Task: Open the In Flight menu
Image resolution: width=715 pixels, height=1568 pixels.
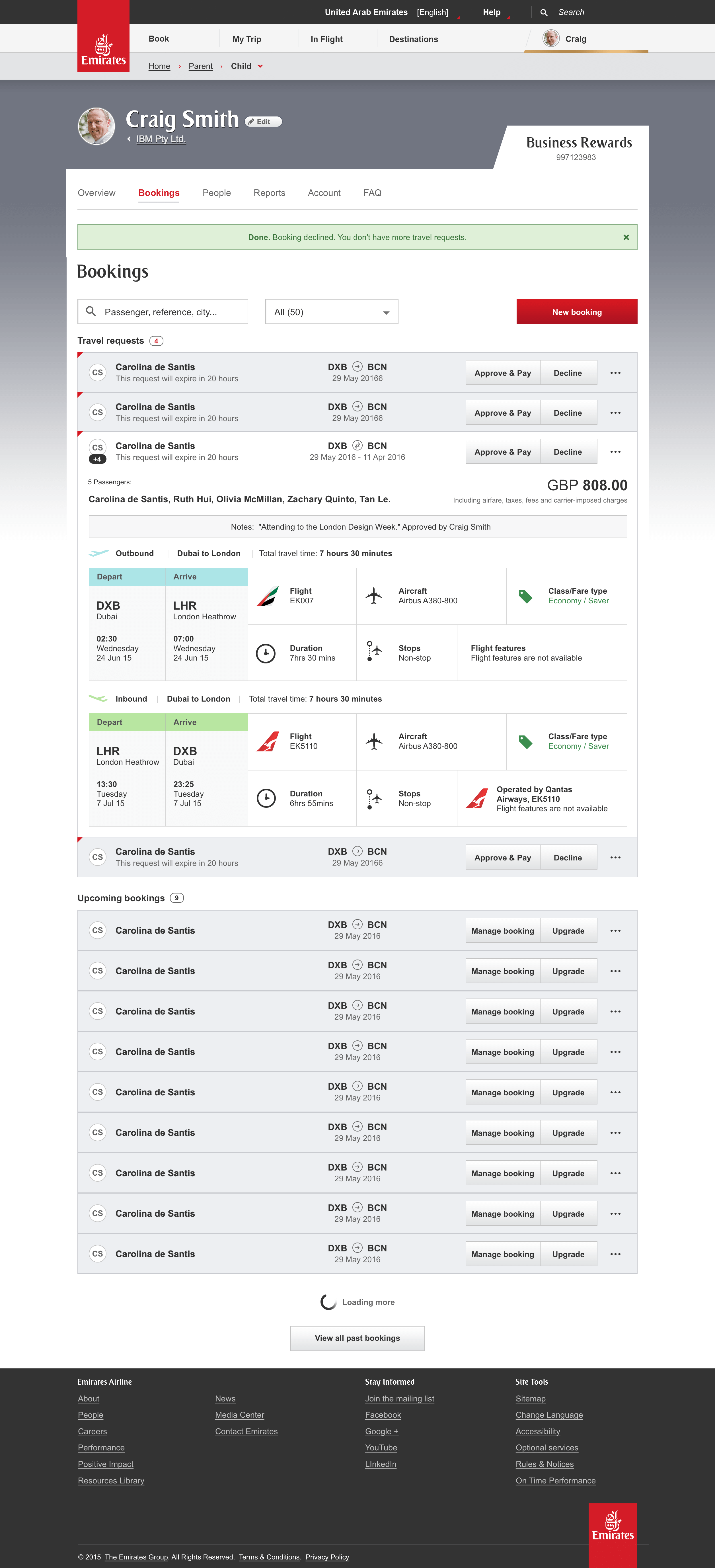Action: (x=326, y=39)
